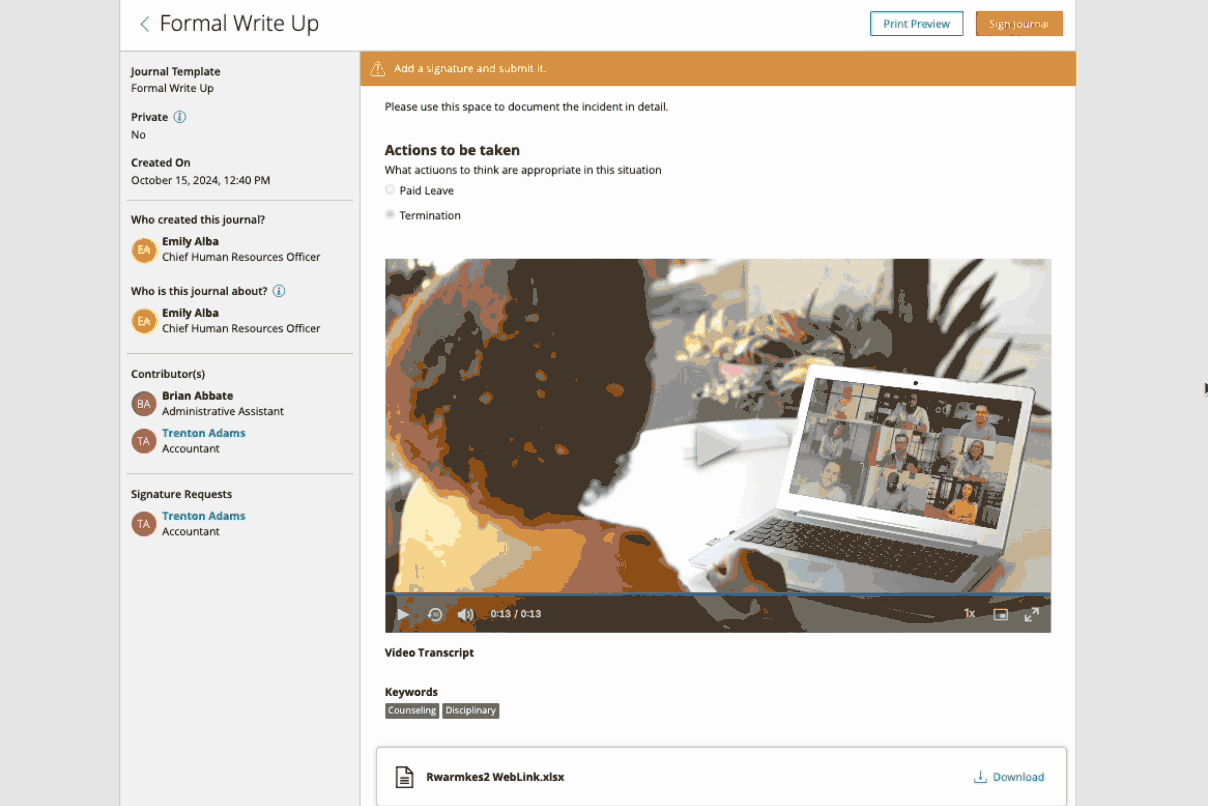Screen dimensions: 1208x806
Task: Click the Brian Abbate contributor name
Action: [x=197, y=396]
